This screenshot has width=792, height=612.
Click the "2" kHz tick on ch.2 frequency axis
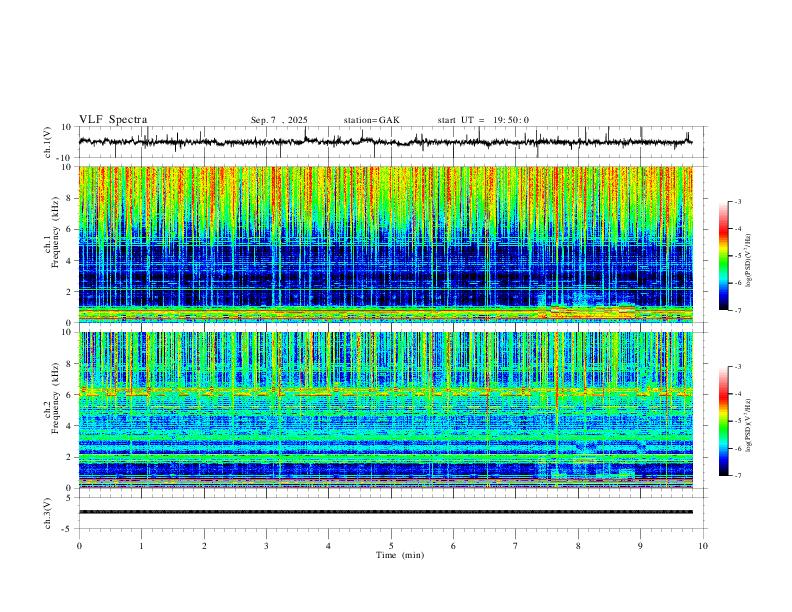pyautogui.click(x=69, y=457)
